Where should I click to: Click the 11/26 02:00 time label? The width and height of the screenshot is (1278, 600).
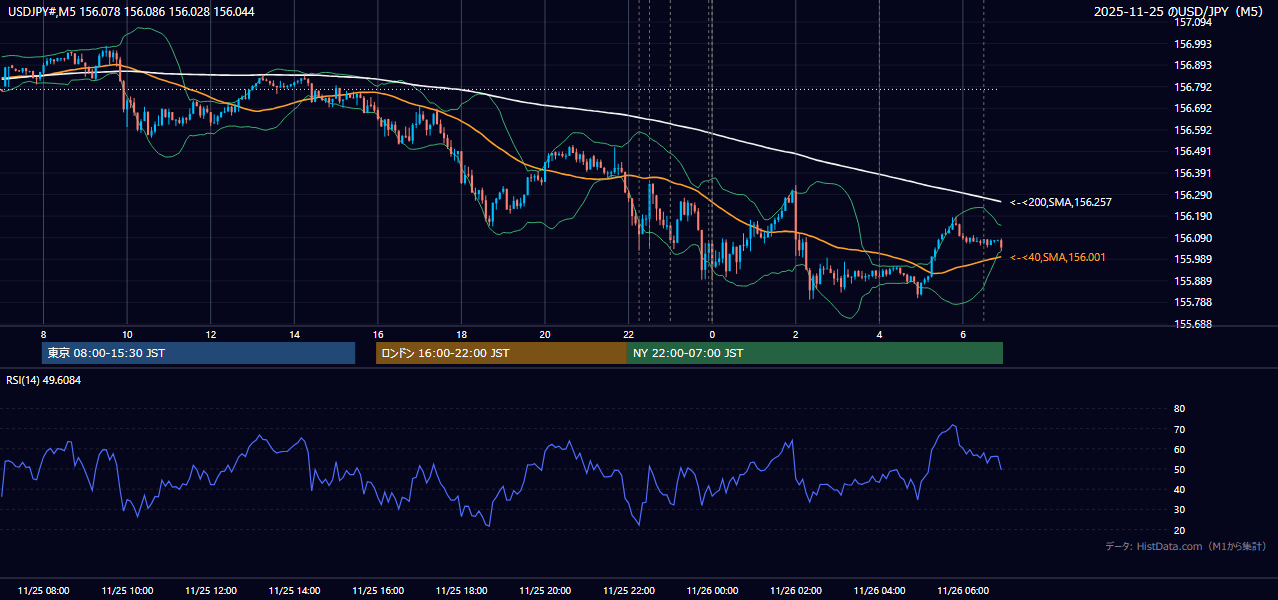(795, 591)
